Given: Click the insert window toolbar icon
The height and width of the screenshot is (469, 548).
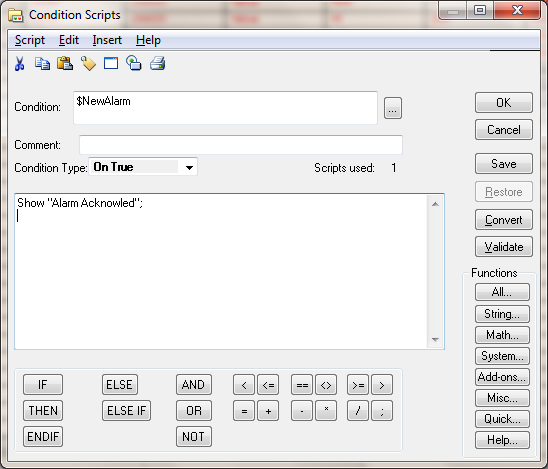Looking at the screenshot, I should [111, 63].
